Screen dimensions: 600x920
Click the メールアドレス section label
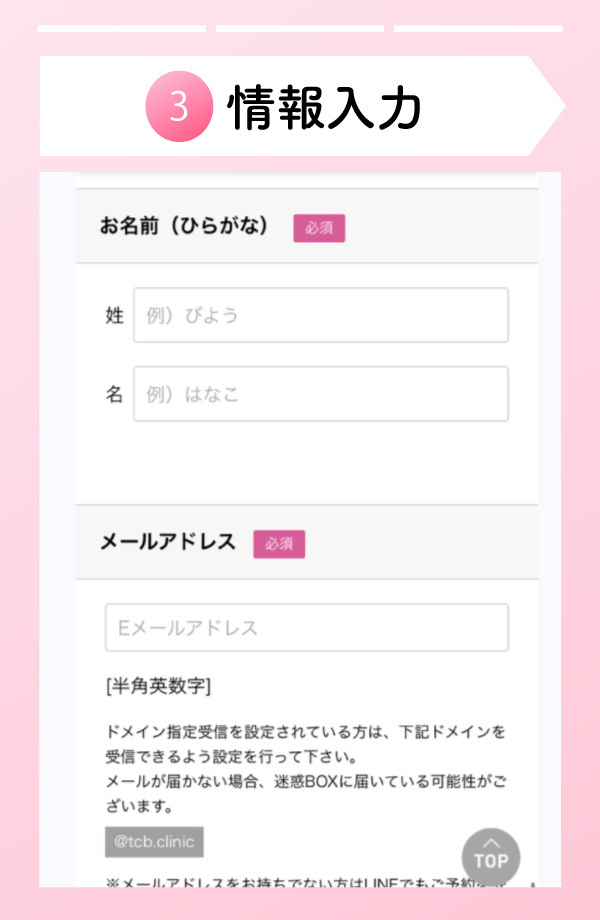click(168, 542)
